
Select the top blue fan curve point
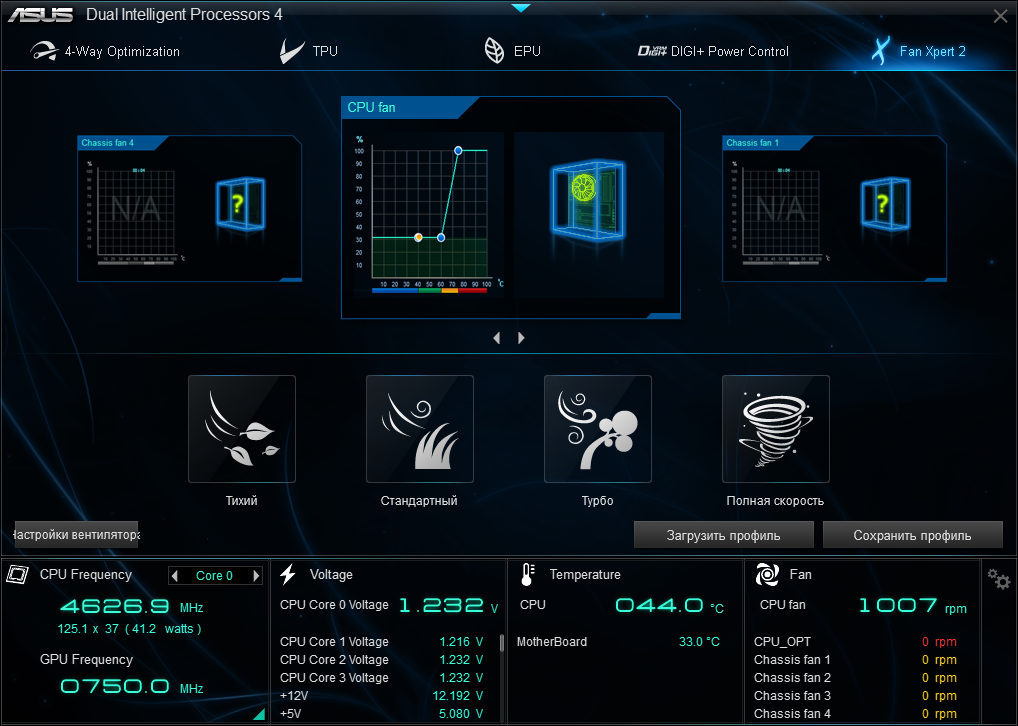click(458, 151)
